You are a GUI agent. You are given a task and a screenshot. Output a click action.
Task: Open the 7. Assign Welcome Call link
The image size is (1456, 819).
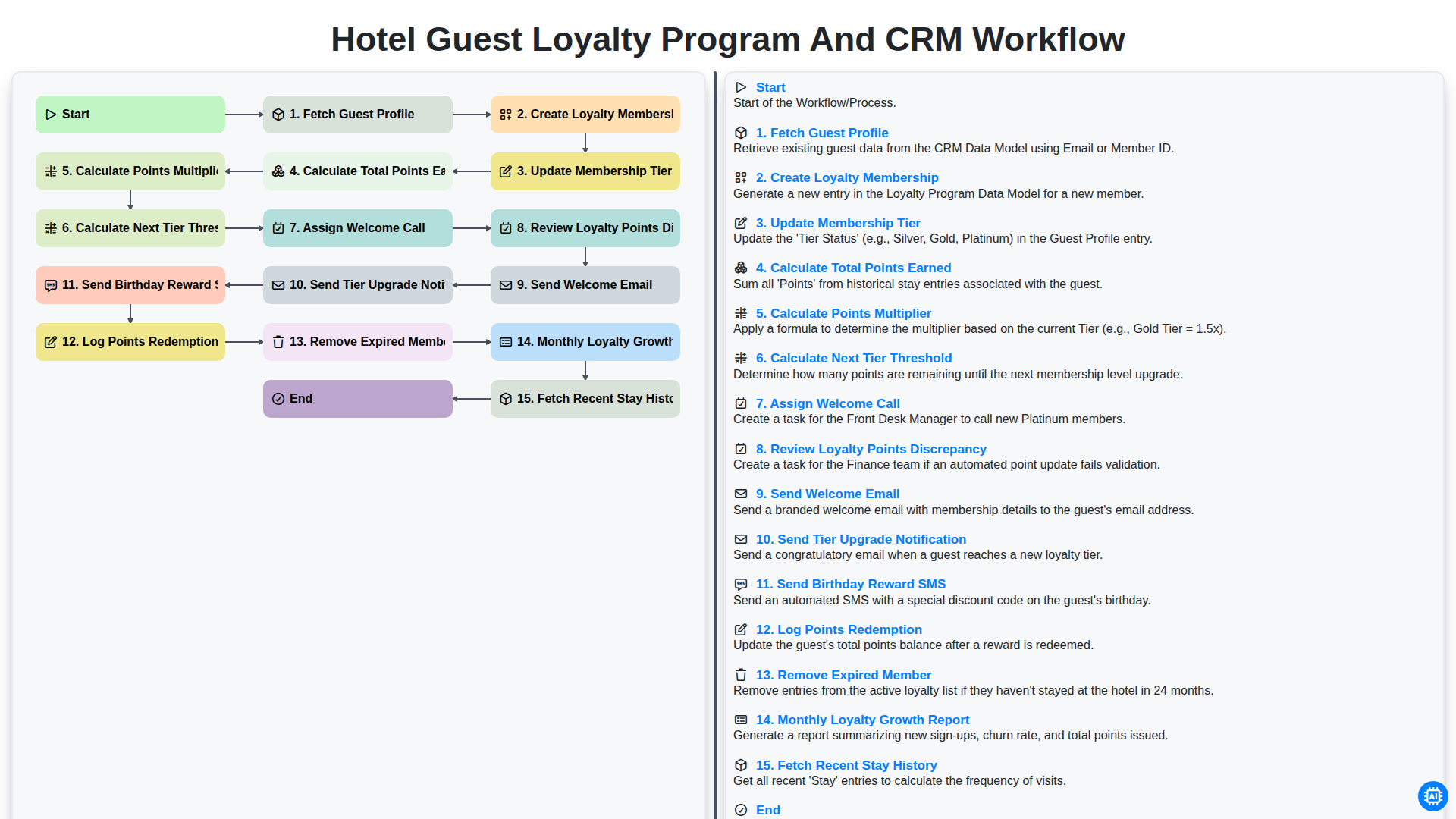tap(828, 403)
